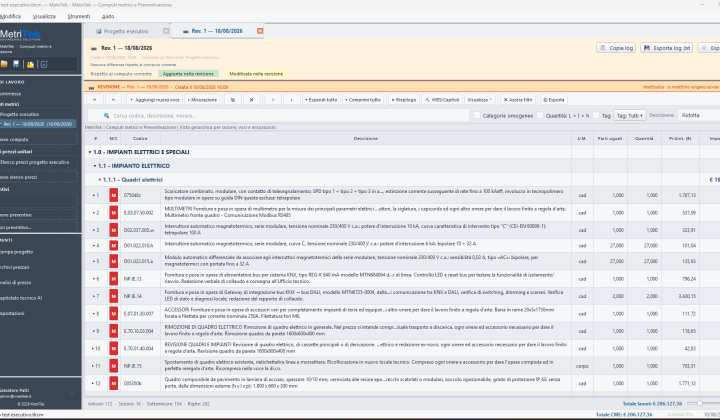Viewport: 720px width, 420px height.
Task: Open the Tag: Tutti dropdown
Action: (x=630, y=116)
